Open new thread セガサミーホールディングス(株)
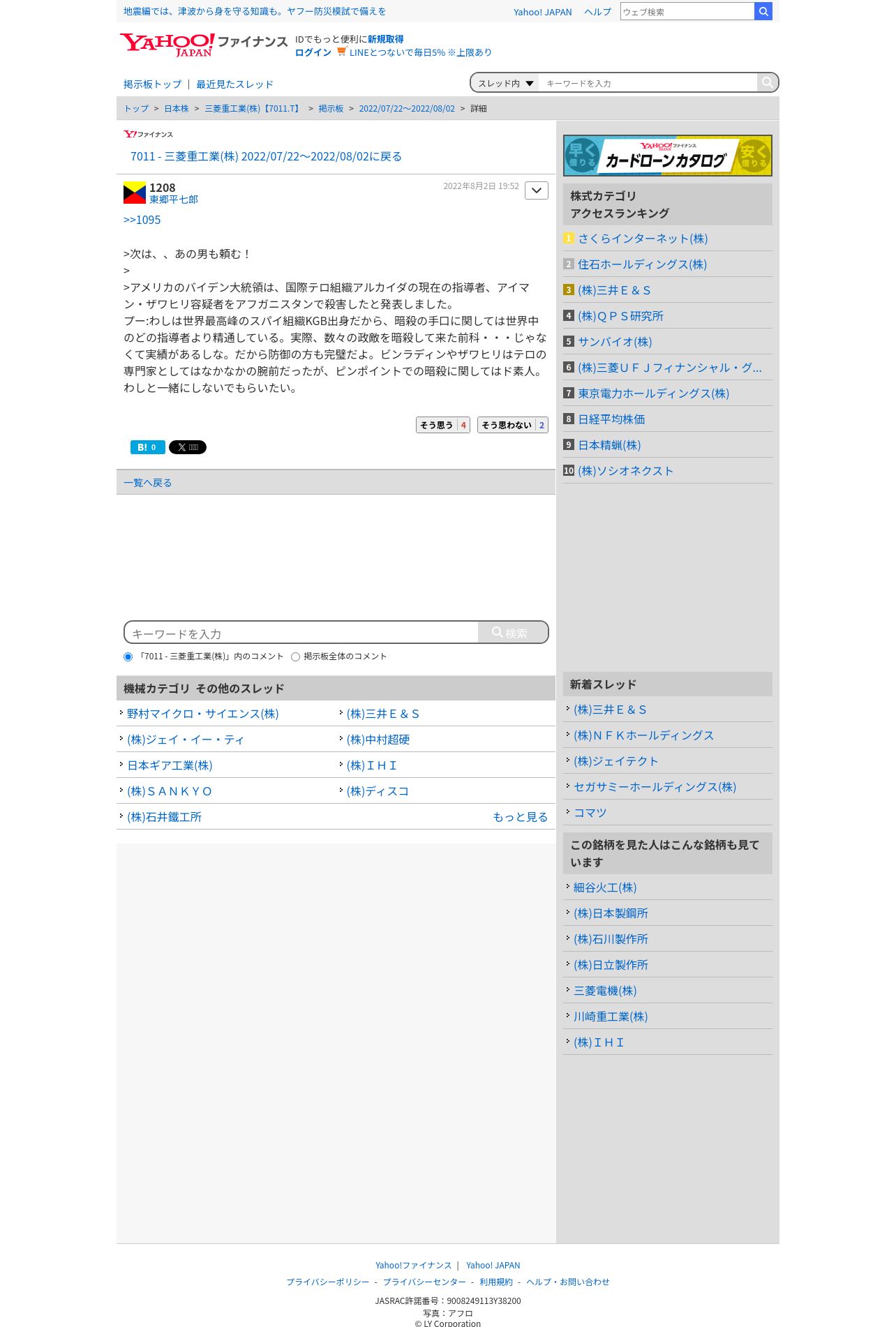 point(655,787)
